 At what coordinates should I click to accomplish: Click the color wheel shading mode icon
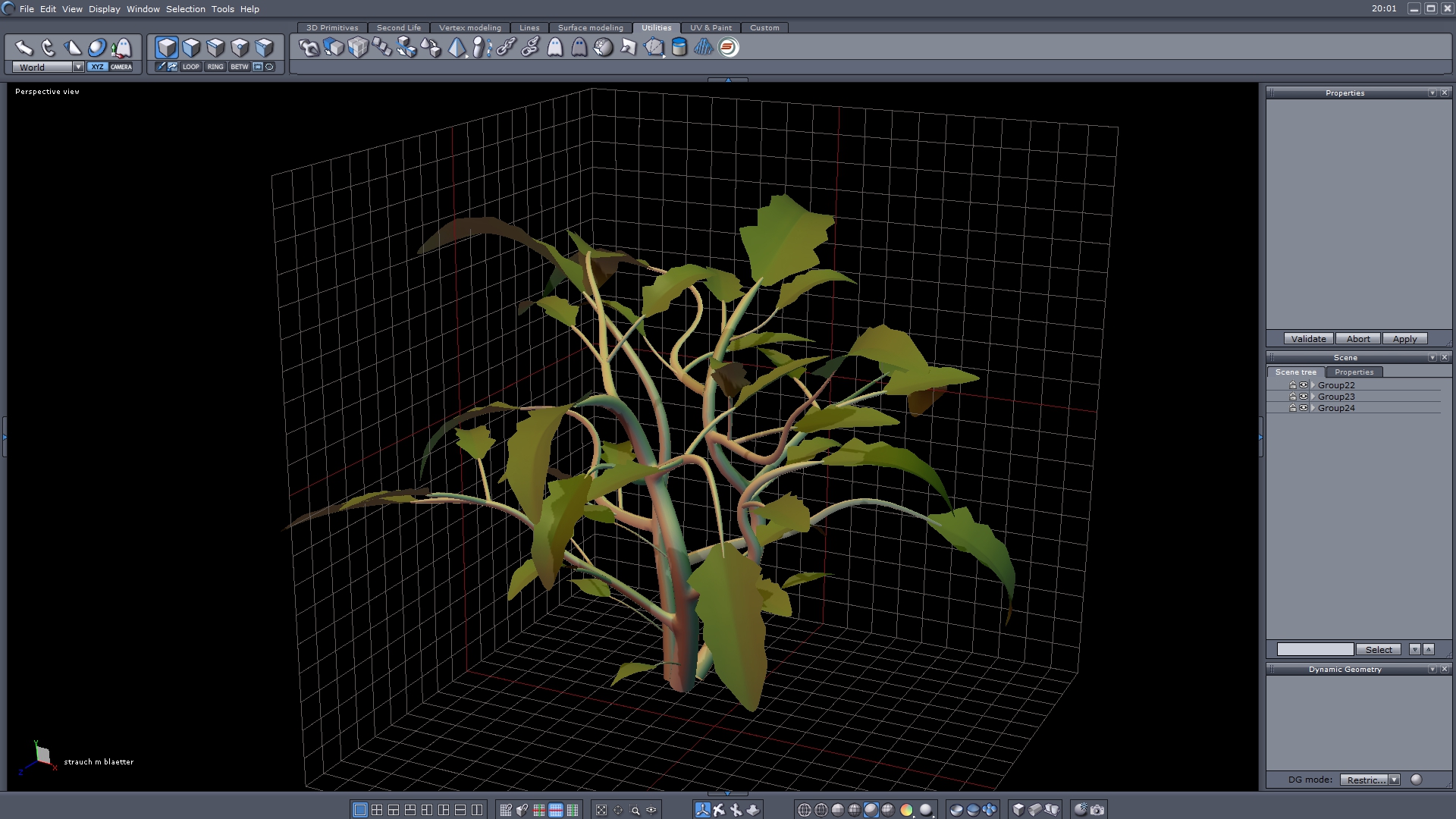pyautogui.click(x=906, y=810)
